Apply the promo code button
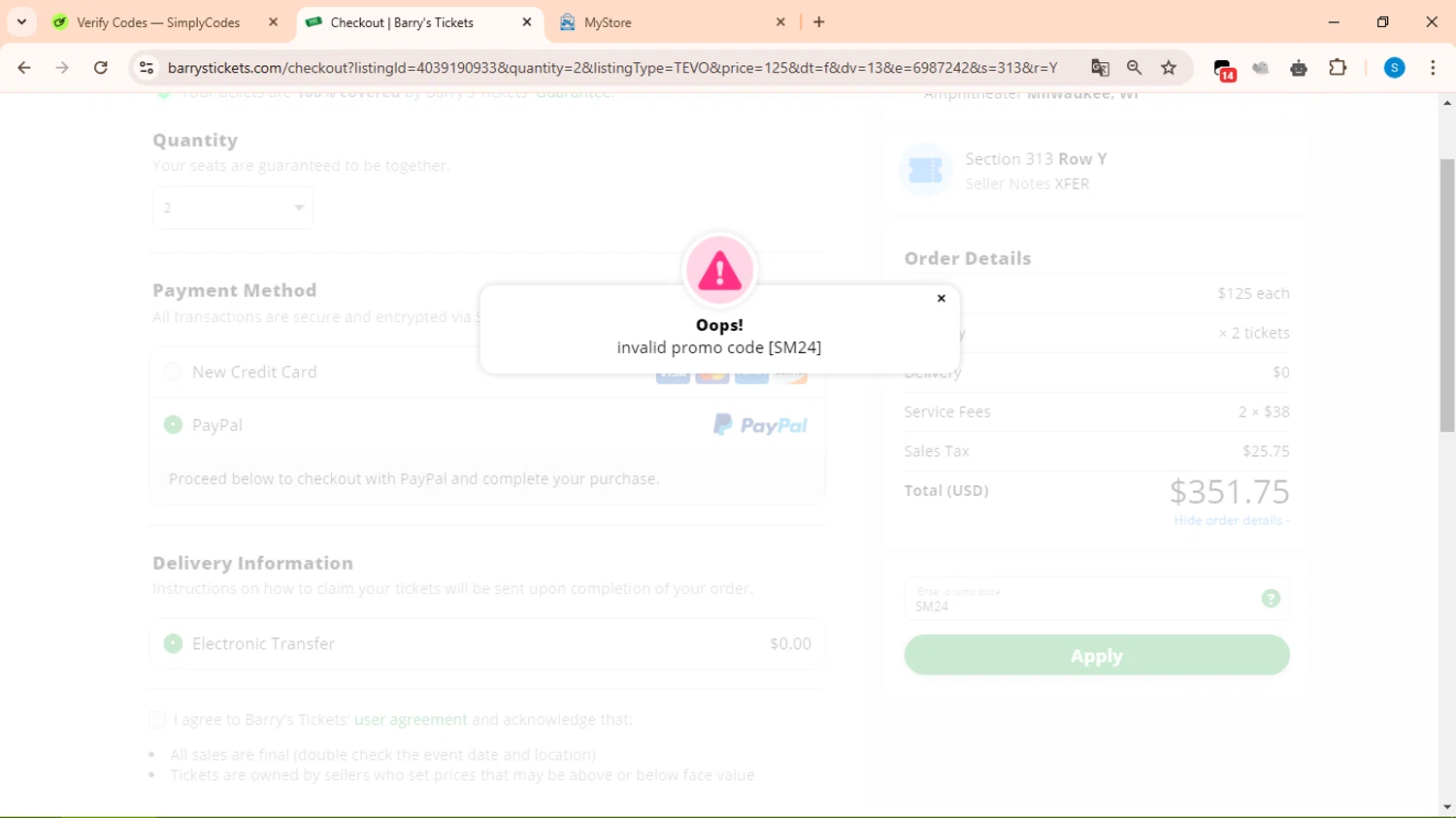Screen dimensions: 1456x818 coord(1097,655)
